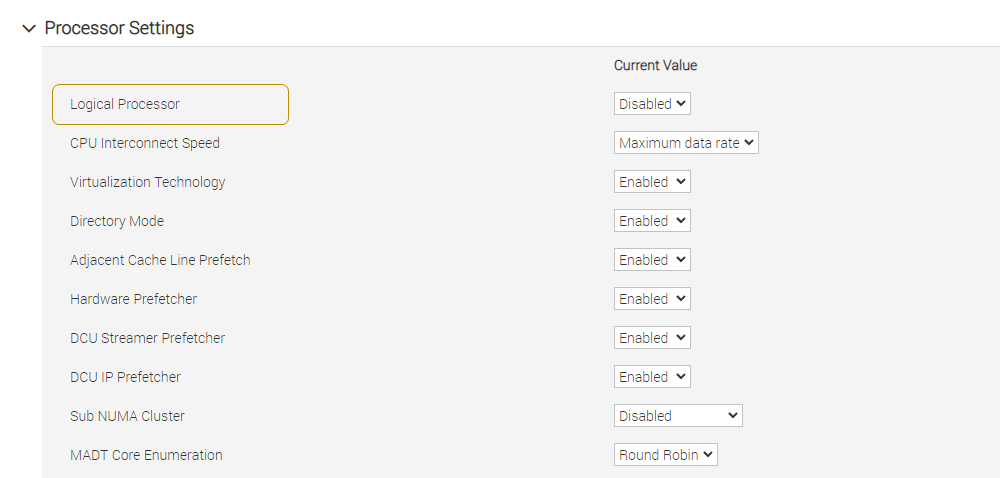Click the Adjacent Cache Line Prefetch label
Screen dimensions: 1000x478
click(160, 260)
